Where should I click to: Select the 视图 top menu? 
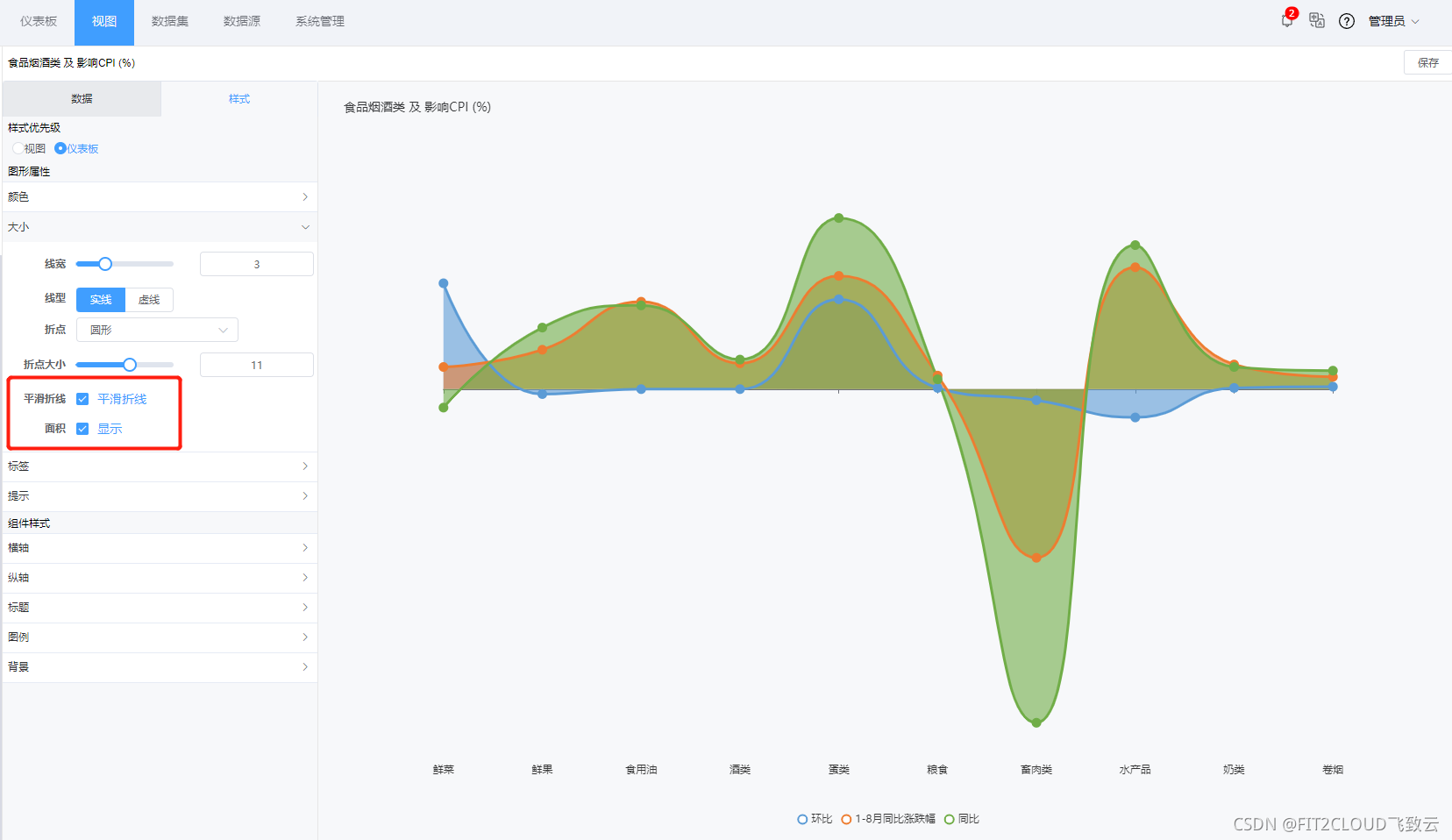(104, 21)
